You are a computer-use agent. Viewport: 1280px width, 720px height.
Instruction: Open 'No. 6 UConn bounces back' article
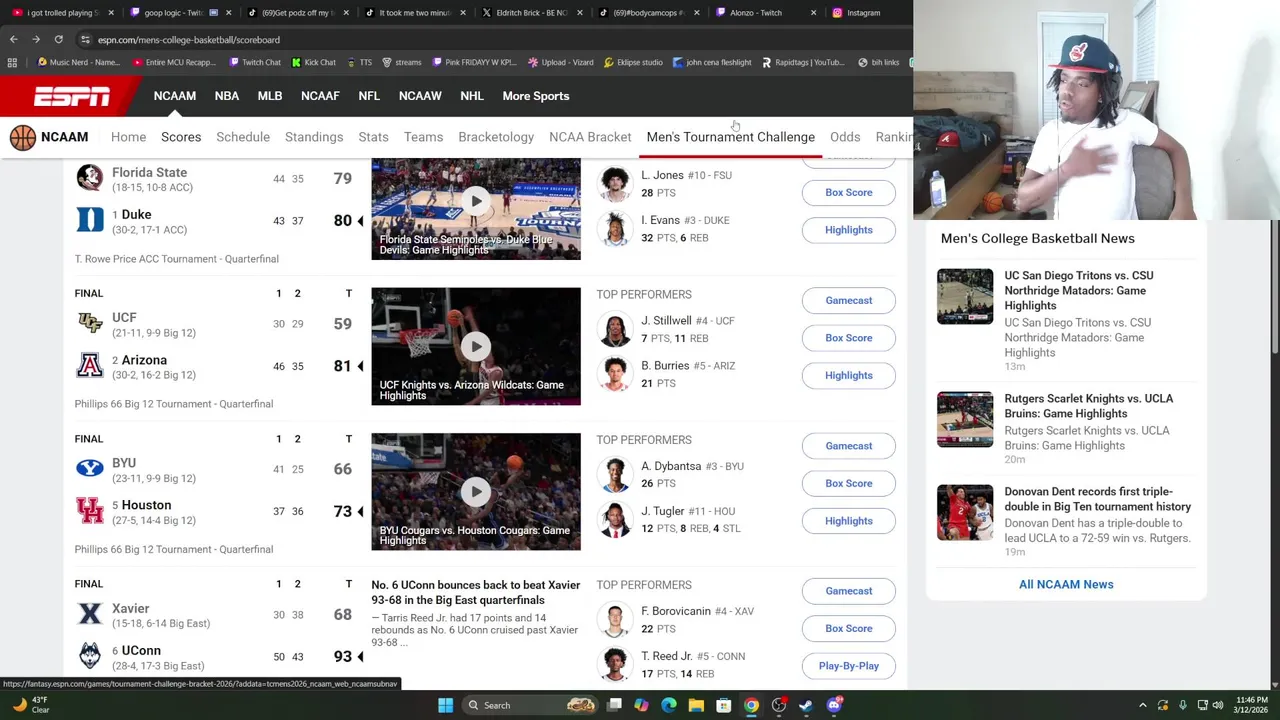click(475, 592)
